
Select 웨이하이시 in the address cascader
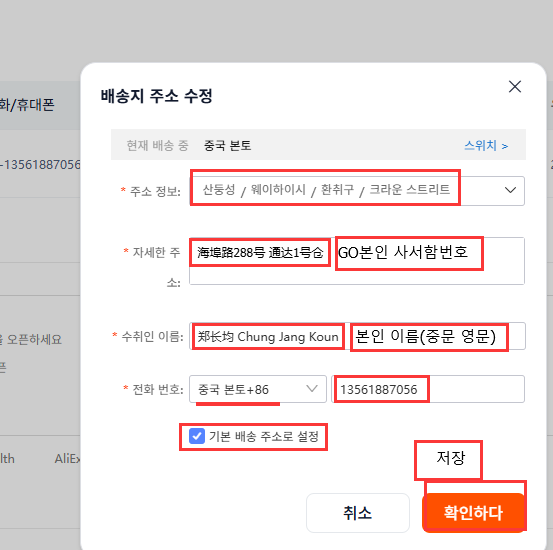(x=278, y=190)
